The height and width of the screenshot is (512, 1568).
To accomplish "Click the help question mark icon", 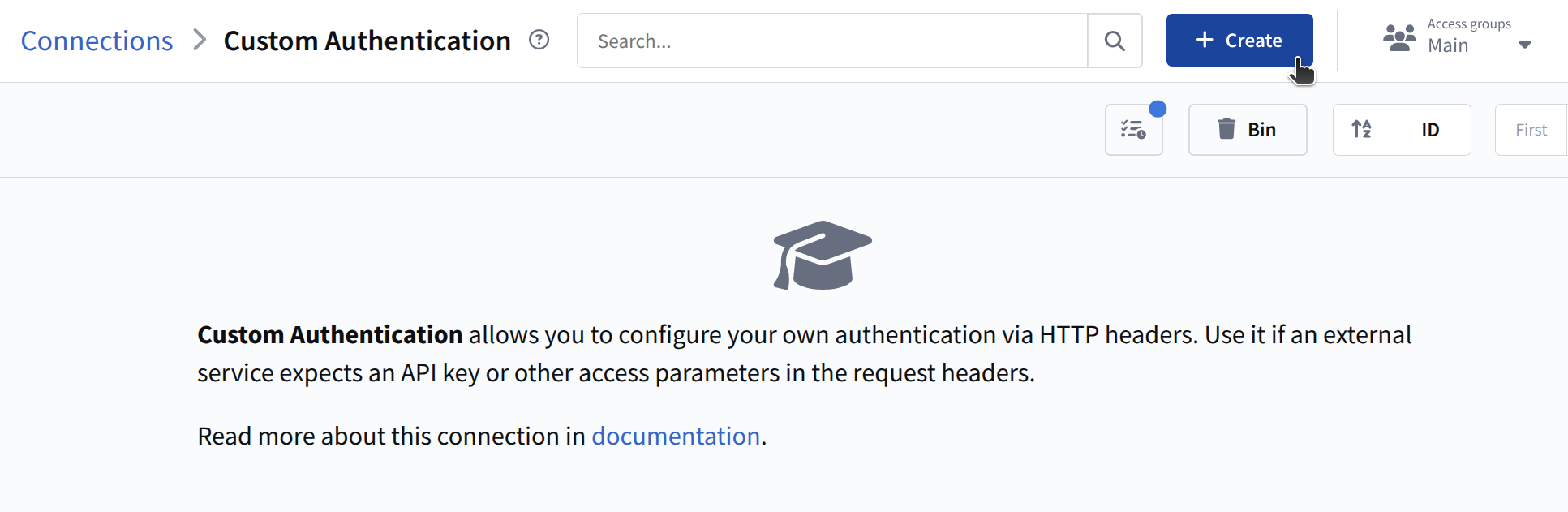I will [x=539, y=40].
